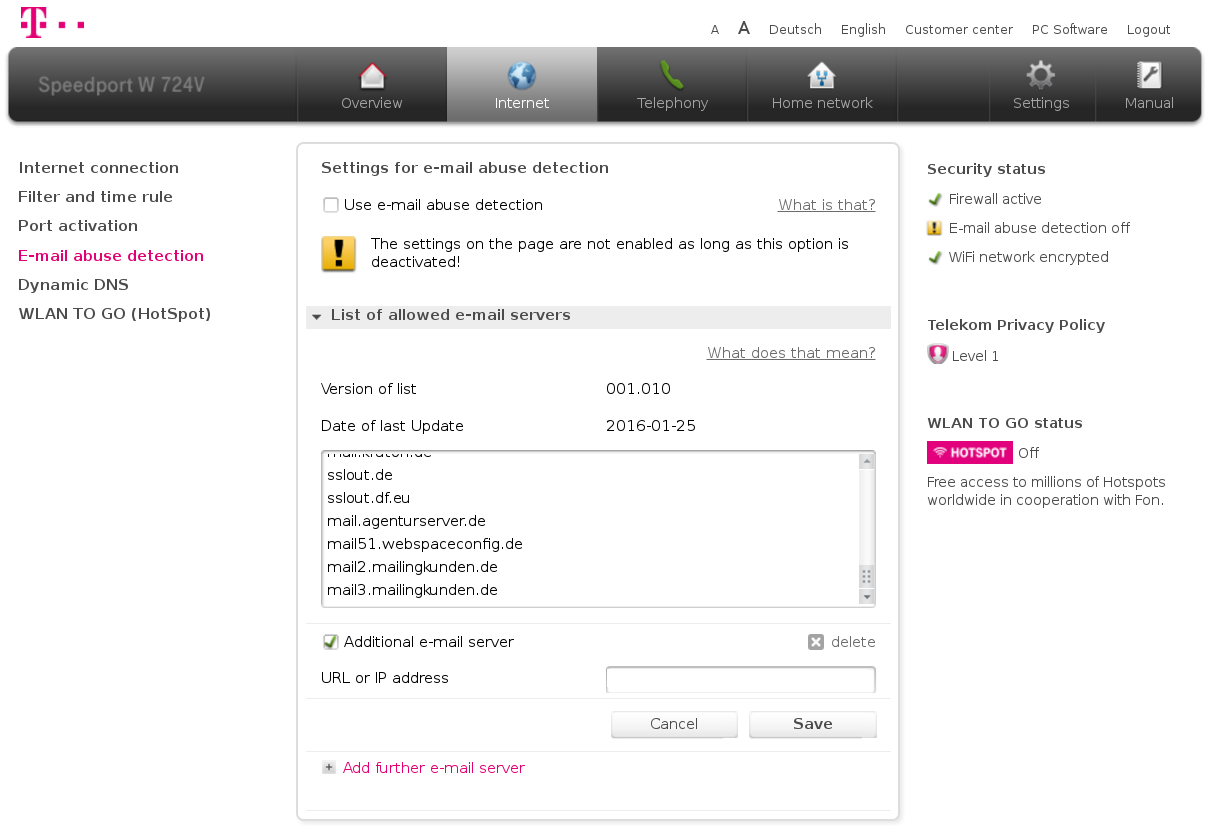Enable Use e-mail abuse detection checkbox
1207x837 pixels.
point(331,205)
